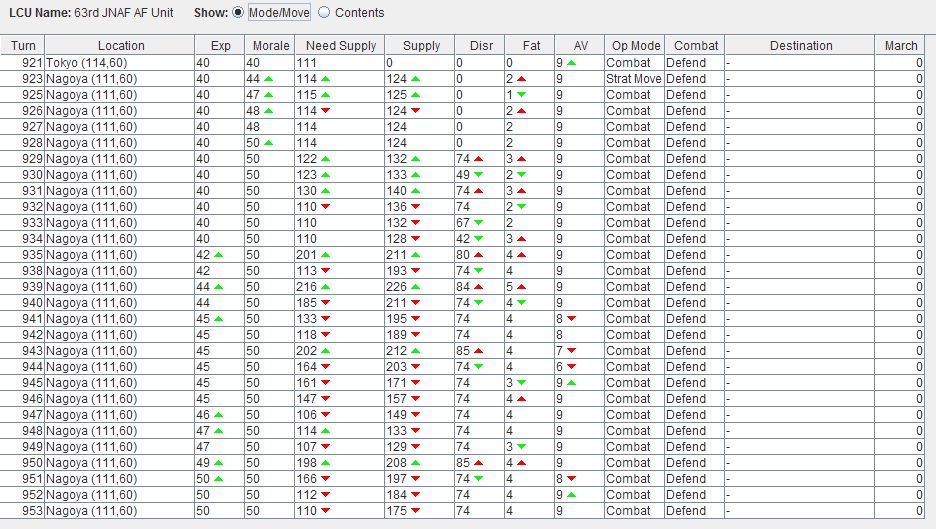Click the Fat column header
936x529 pixels.
(530, 45)
